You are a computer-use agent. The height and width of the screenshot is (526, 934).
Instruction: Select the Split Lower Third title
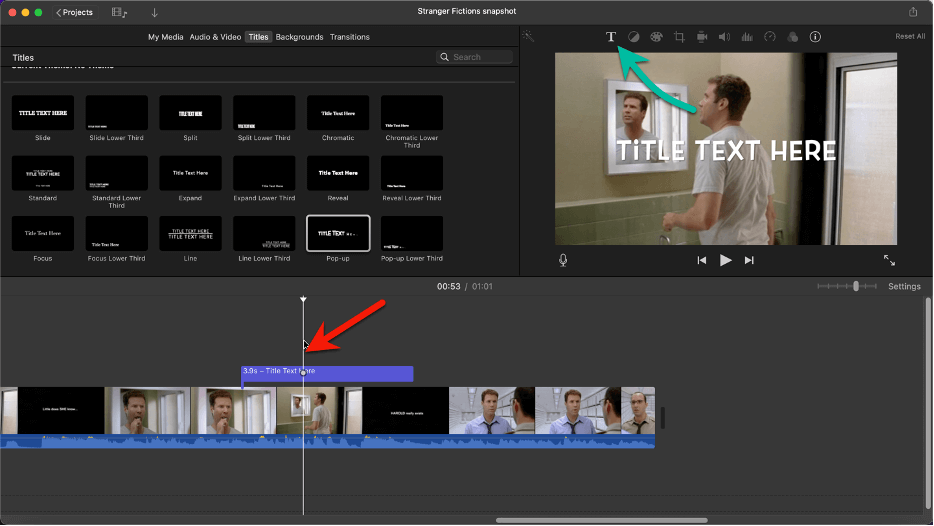pyautogui.click(x=264, y=113)
